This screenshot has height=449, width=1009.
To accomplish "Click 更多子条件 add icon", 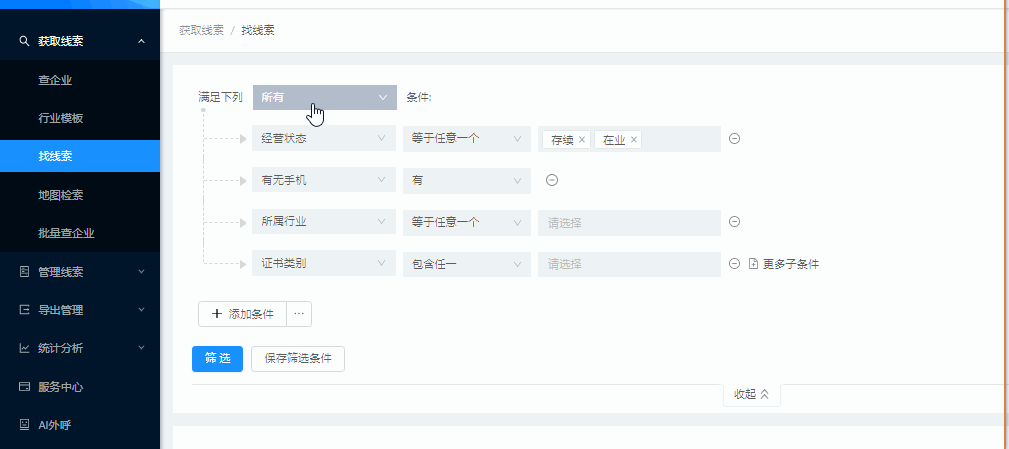I will pyautogui.click(x=754, y=264).
